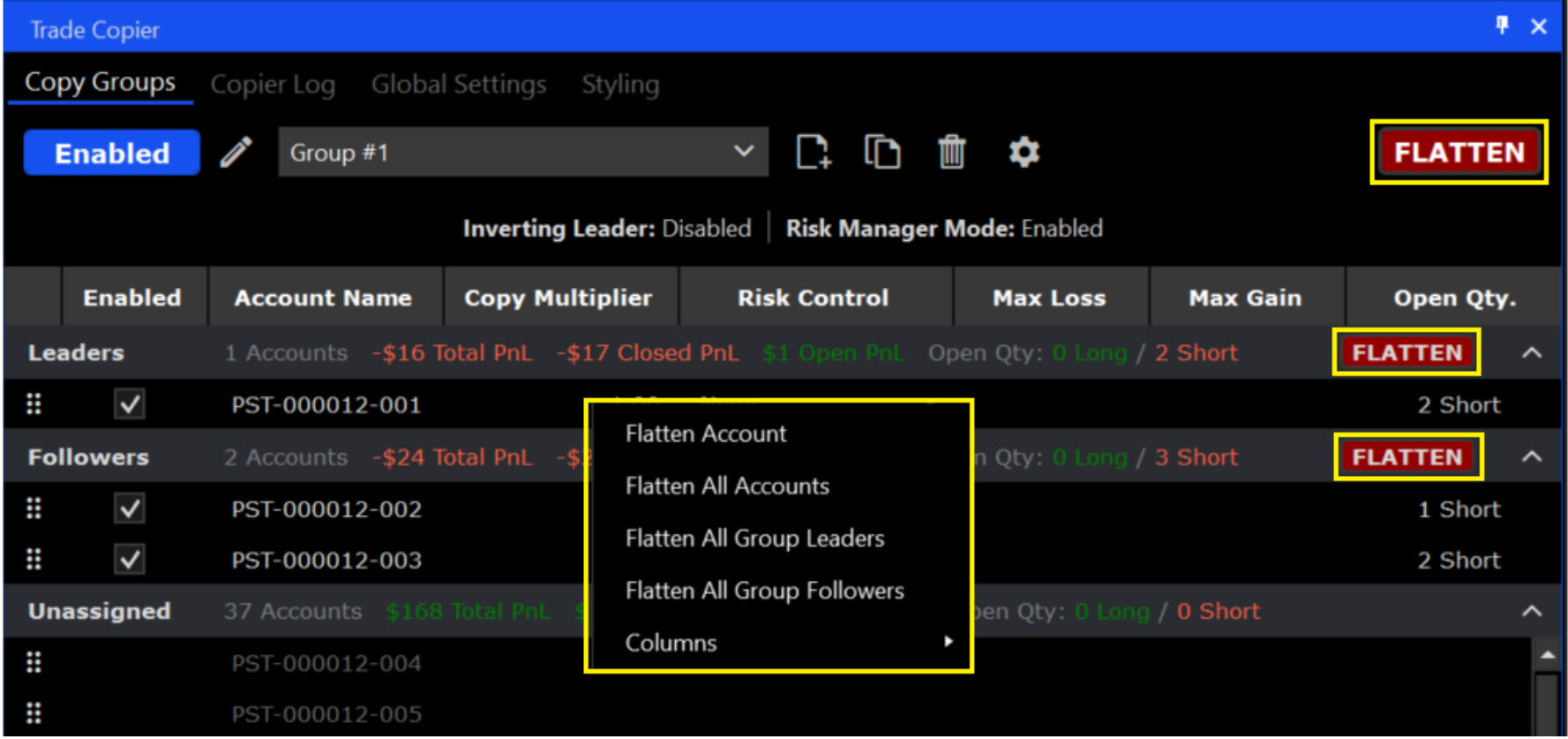Select Flatten All Group Followers menu item
The image size is (1568, 739).
coord(764,591)
